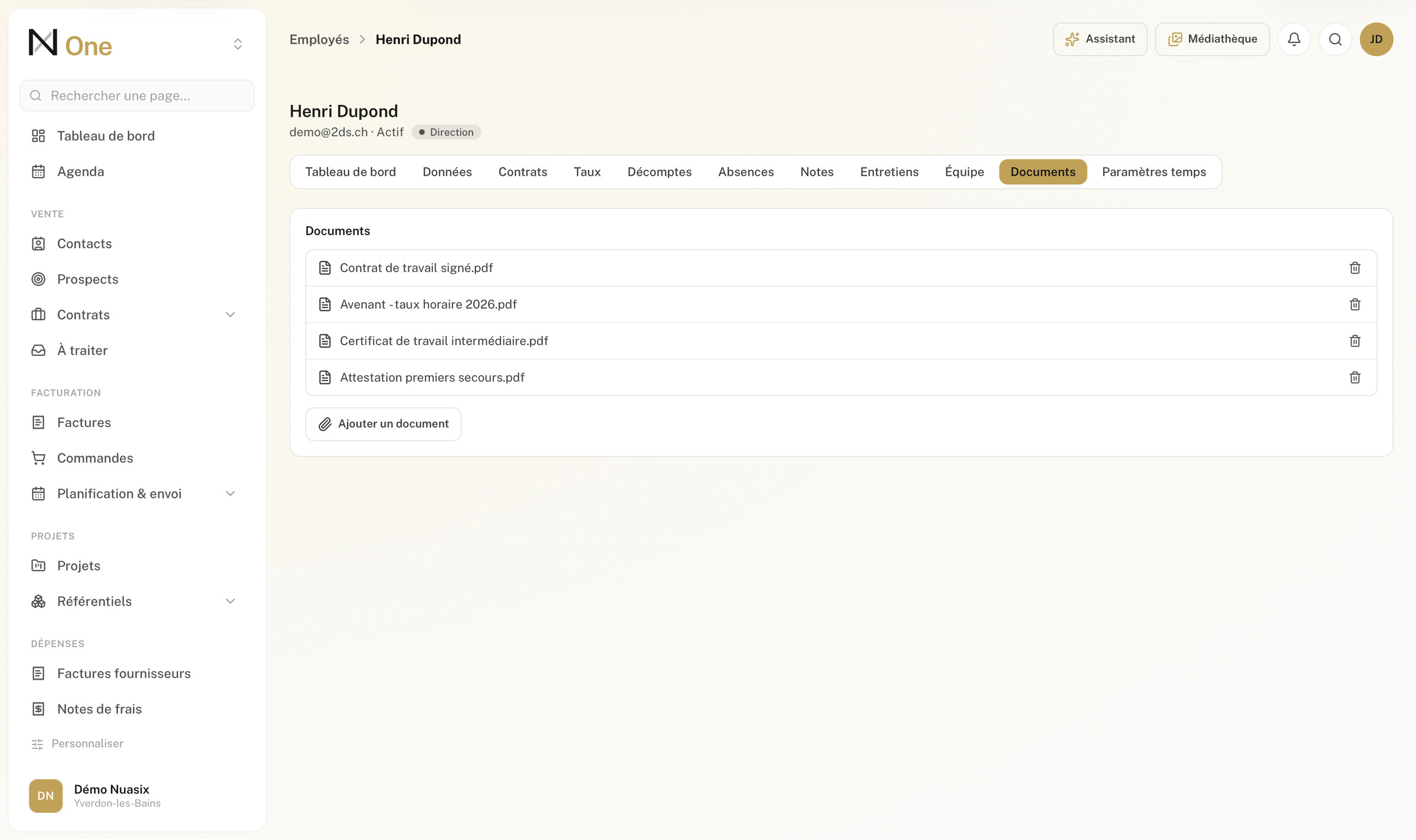Open the Assistant button
This screenshot has width=1416, height=840.
coord(1100,39)
